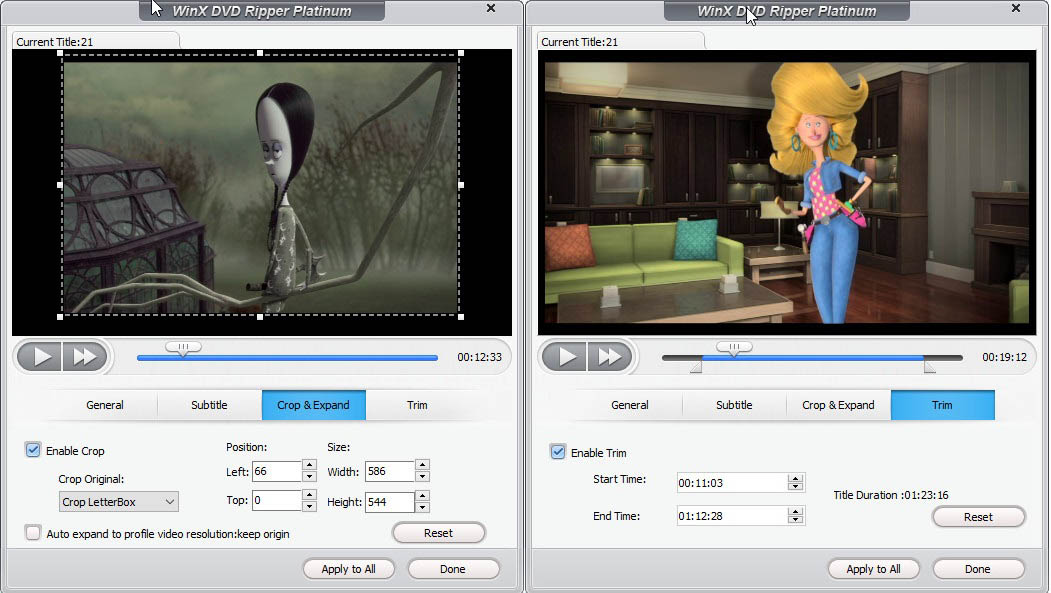Switch to Crop & Expand tab in right window
1051x593 pixels.
point(839,405)
